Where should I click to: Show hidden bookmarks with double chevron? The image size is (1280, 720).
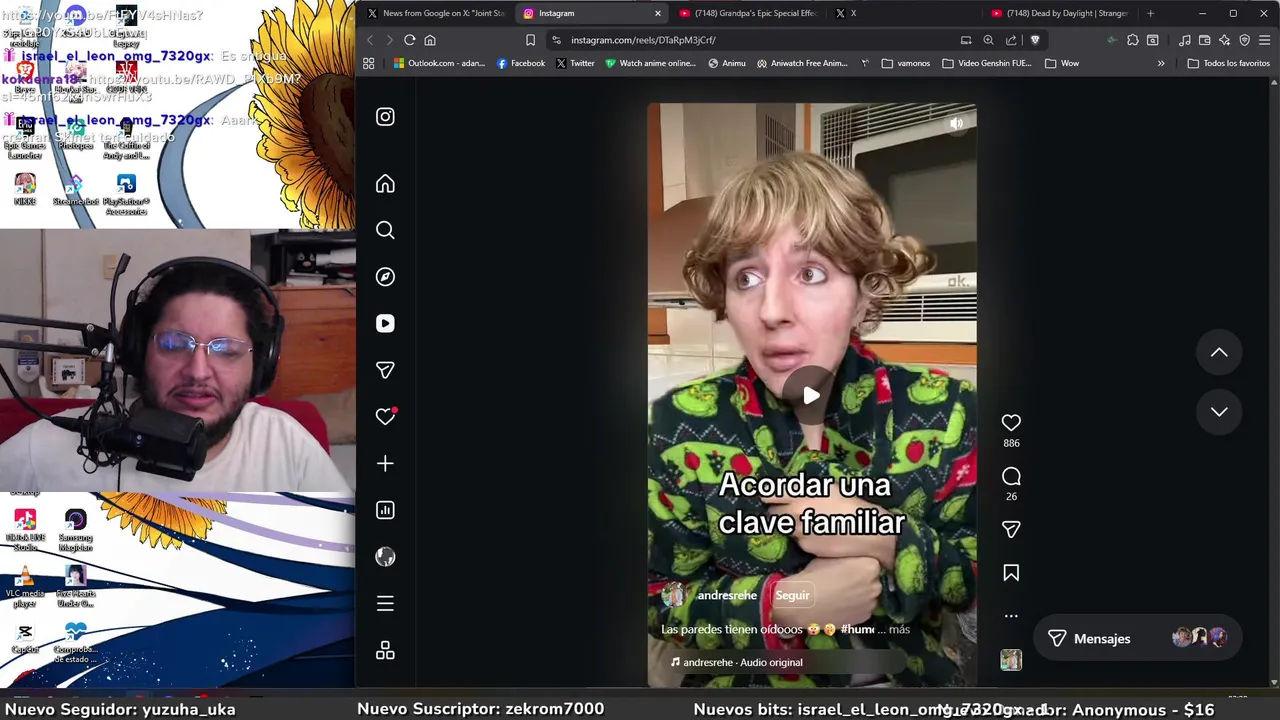pos(1161,63)
